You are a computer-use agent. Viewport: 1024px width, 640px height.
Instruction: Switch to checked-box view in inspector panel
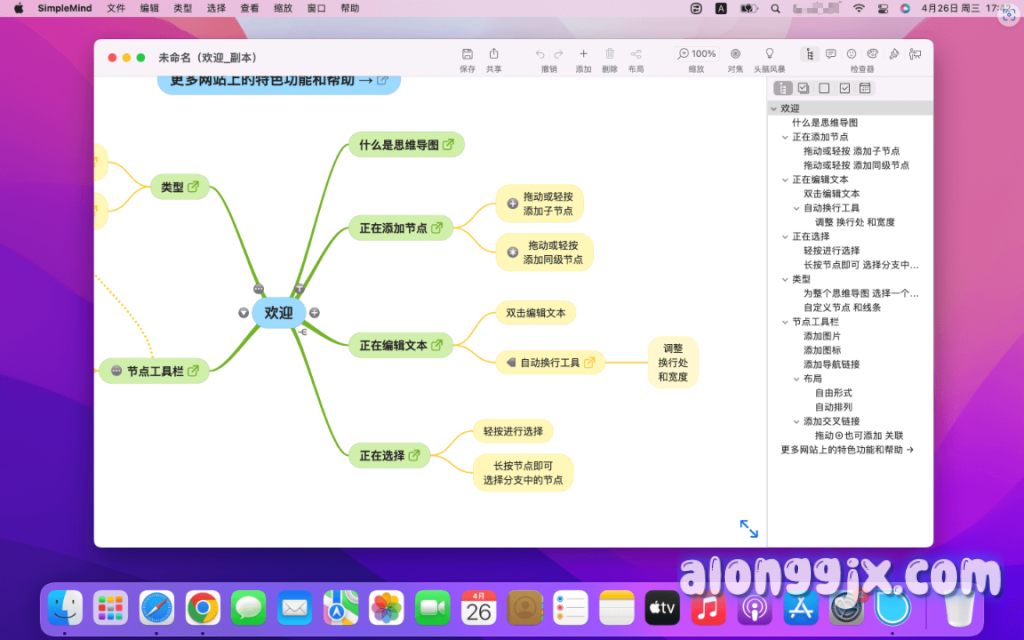pyautogui.click(x=845, y=88)
